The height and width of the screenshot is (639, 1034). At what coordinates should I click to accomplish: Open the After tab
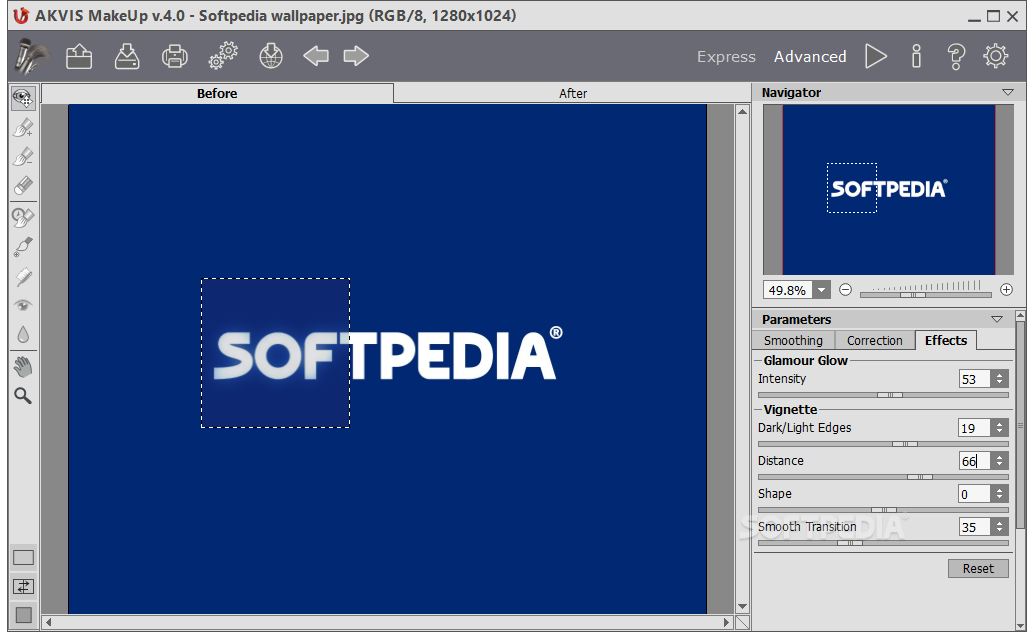pos(572,94)
